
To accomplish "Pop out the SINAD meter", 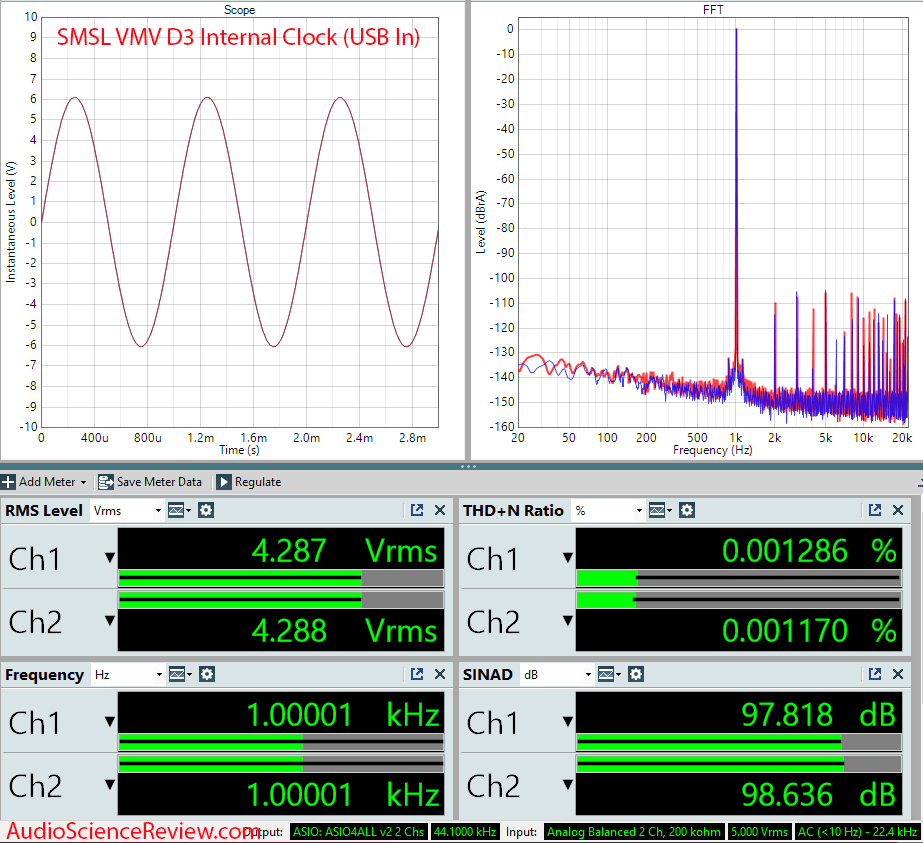I will tap(875, 674).
